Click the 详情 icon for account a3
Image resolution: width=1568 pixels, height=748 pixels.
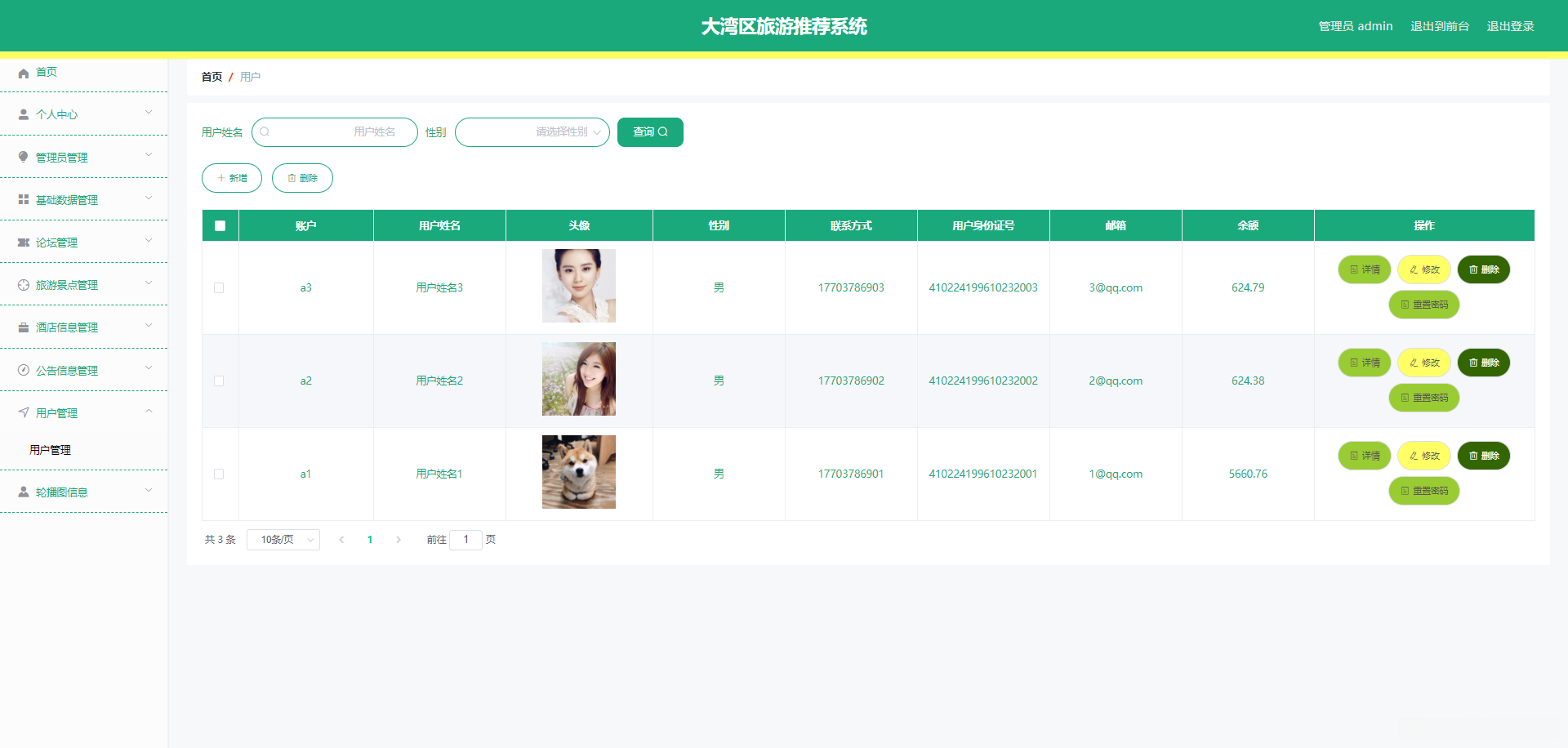[1354, 269]
